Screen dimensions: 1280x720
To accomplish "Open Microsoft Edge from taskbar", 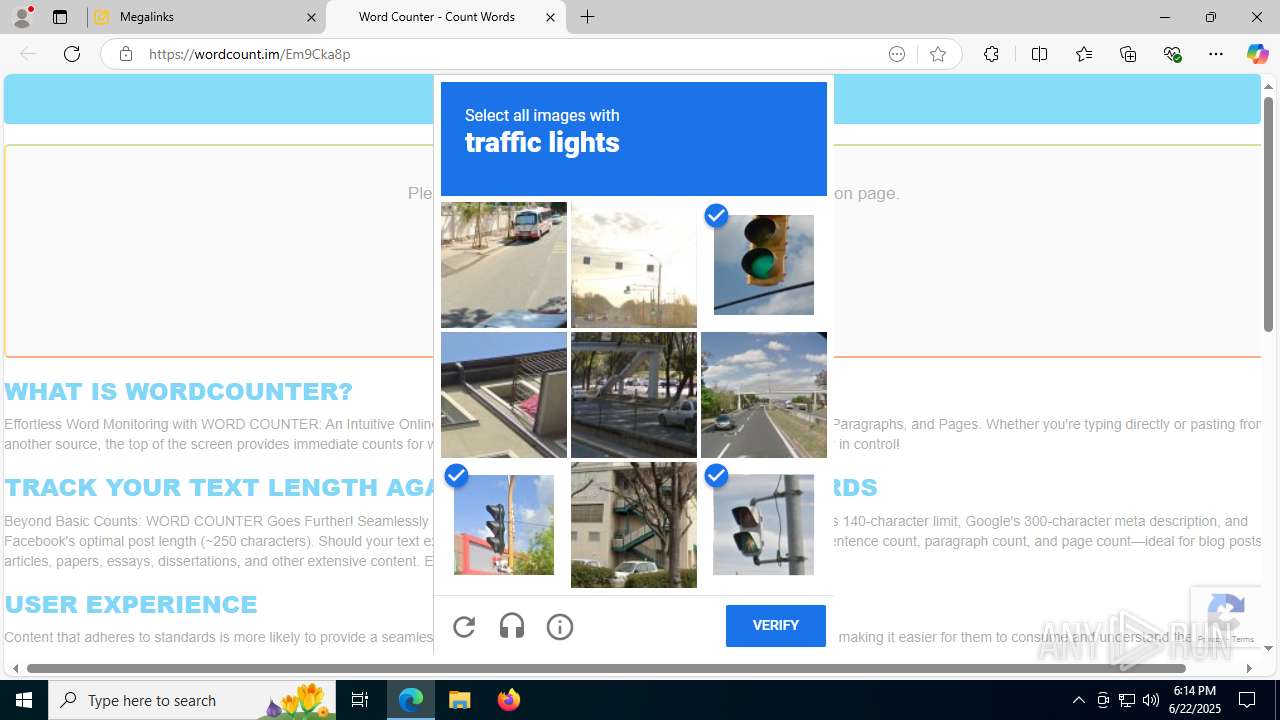I will pyautogui.click(x=411, y=700).
